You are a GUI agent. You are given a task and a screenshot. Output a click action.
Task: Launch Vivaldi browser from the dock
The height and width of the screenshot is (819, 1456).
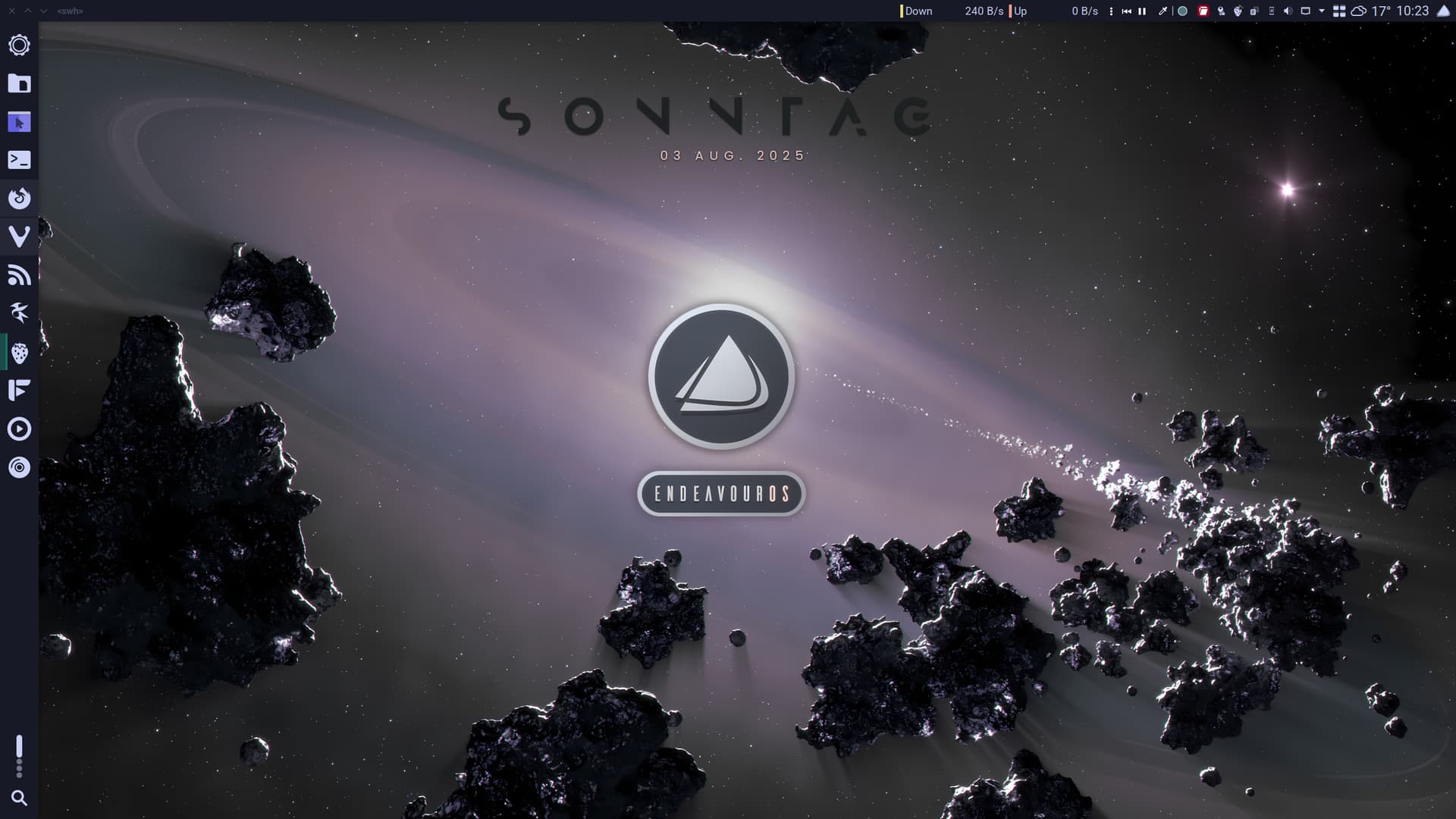point(19,237)
